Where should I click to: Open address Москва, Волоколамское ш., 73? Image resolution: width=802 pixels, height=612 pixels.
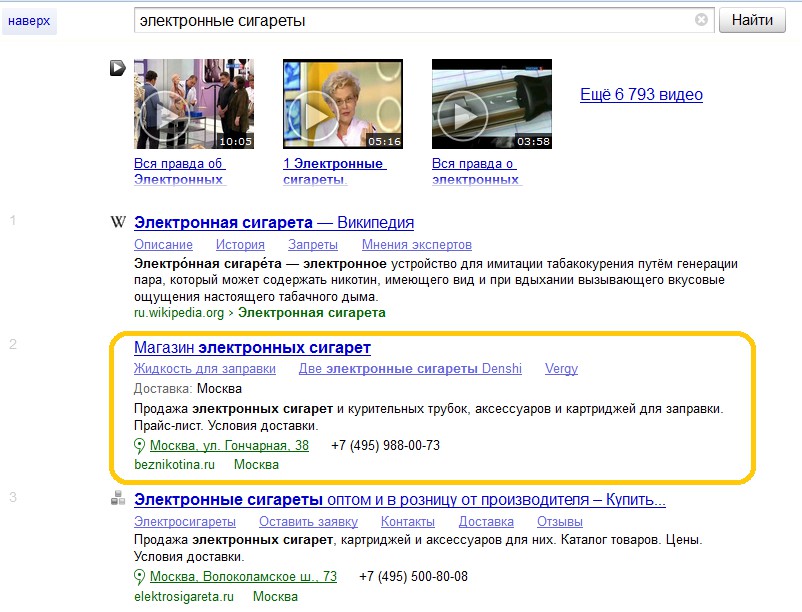click(x=243, y=576)
